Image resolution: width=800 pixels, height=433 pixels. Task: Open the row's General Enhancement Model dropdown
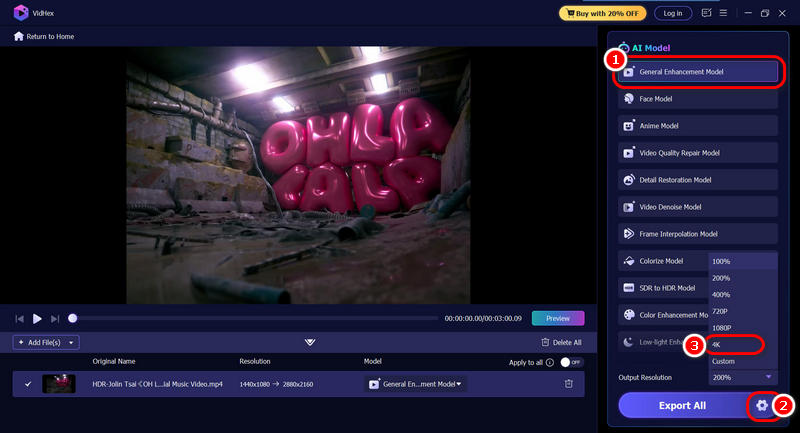417,384
